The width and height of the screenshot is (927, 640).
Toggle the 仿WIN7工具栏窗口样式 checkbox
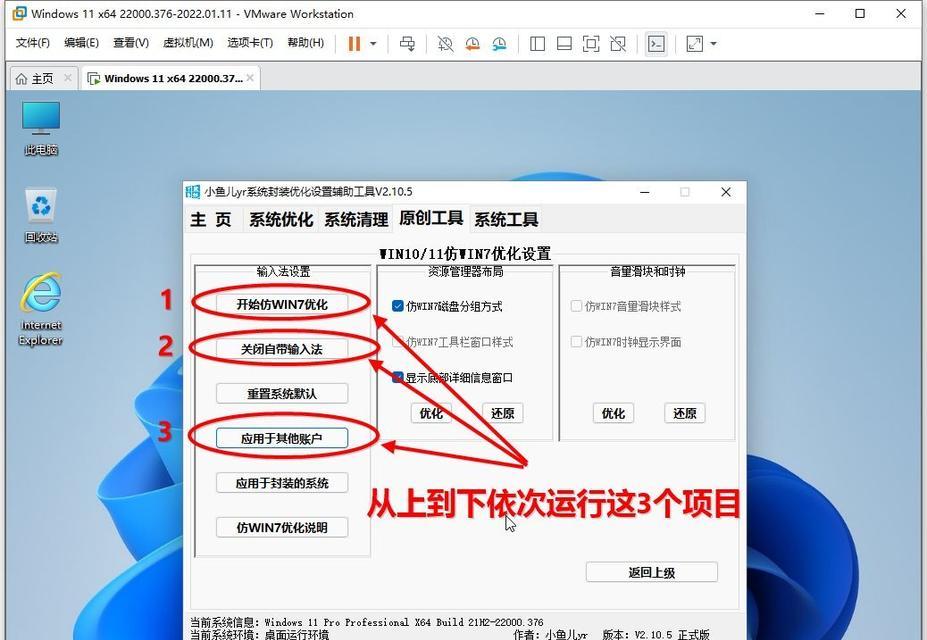click(x=398, y=342)
